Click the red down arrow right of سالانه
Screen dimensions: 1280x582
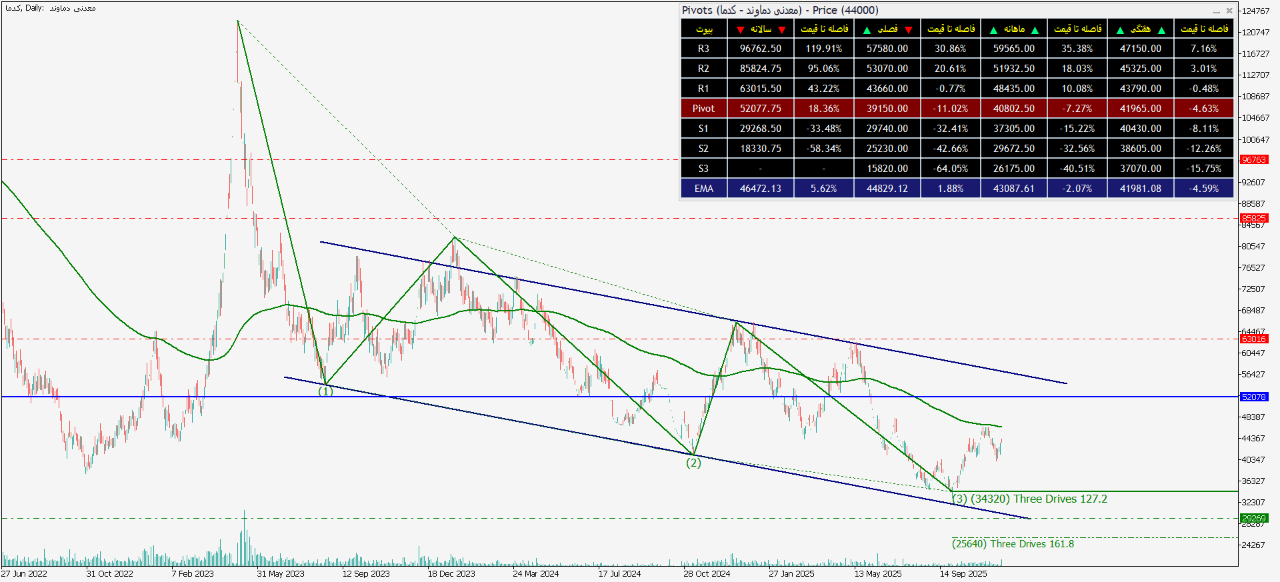tap(781, 29)
